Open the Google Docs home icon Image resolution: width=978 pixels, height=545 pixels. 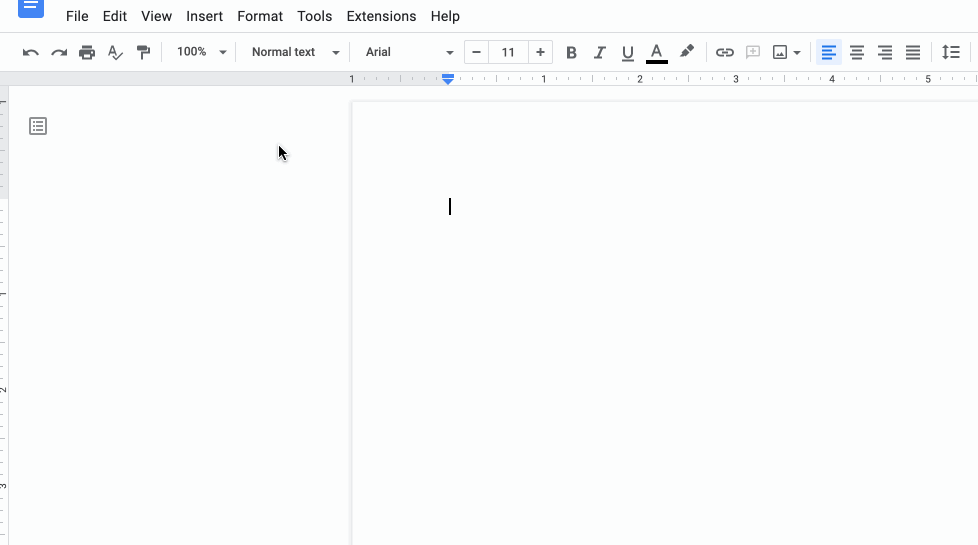31,8
